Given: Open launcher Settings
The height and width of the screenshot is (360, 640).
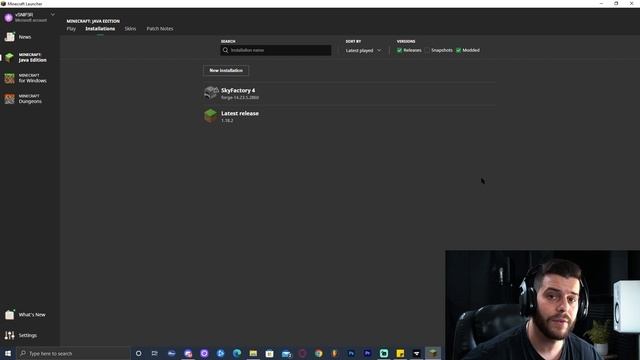Looking at the screenshot, I should click(x=21, y=335).
